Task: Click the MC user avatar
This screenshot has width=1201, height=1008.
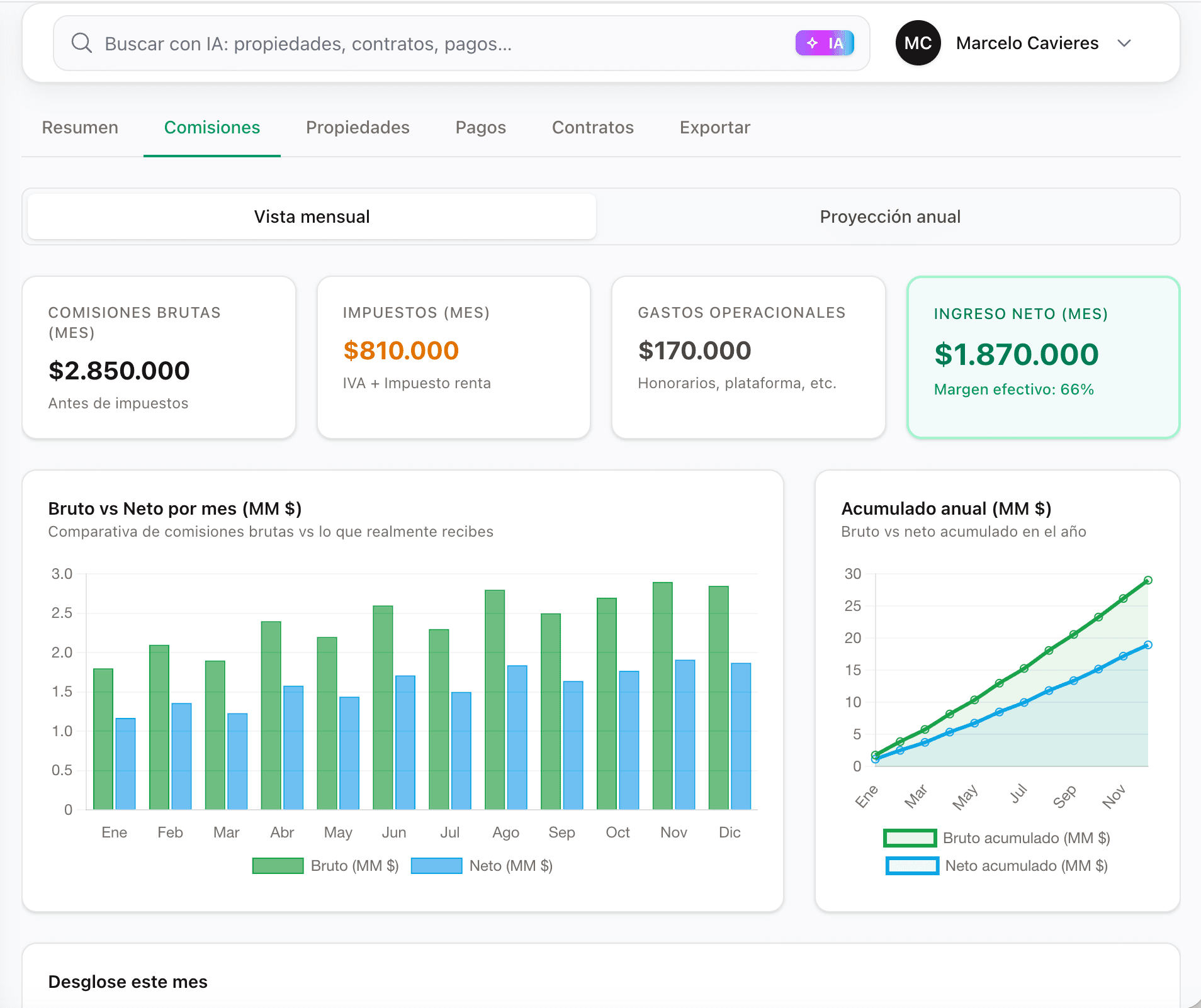Action: pos(918,43)
